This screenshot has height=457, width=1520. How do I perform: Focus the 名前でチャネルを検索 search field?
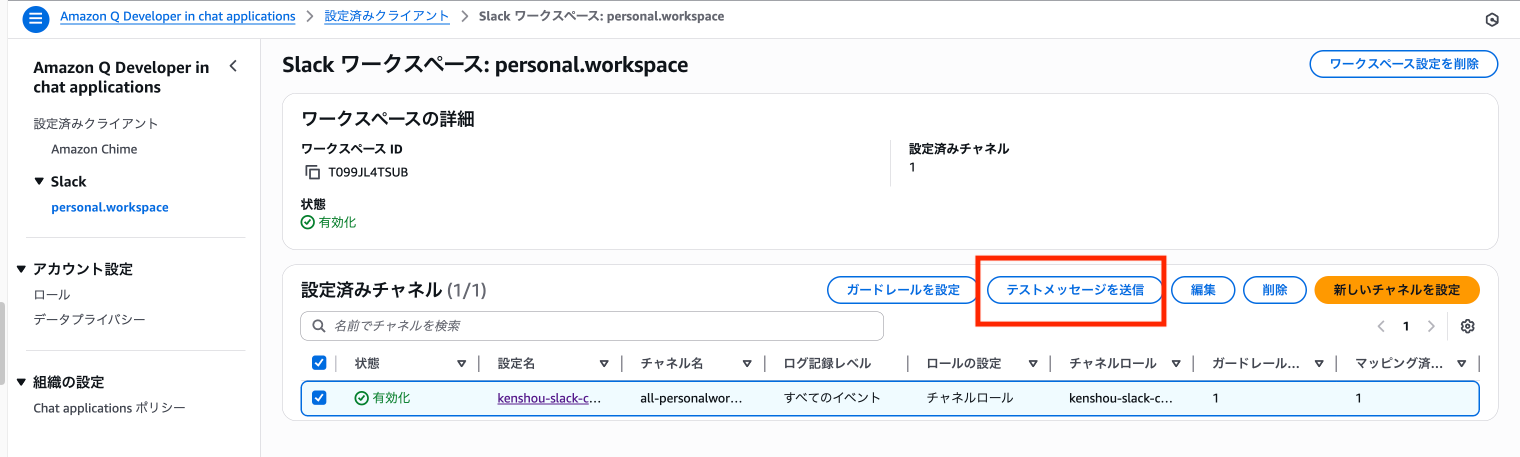coord(592,326)
